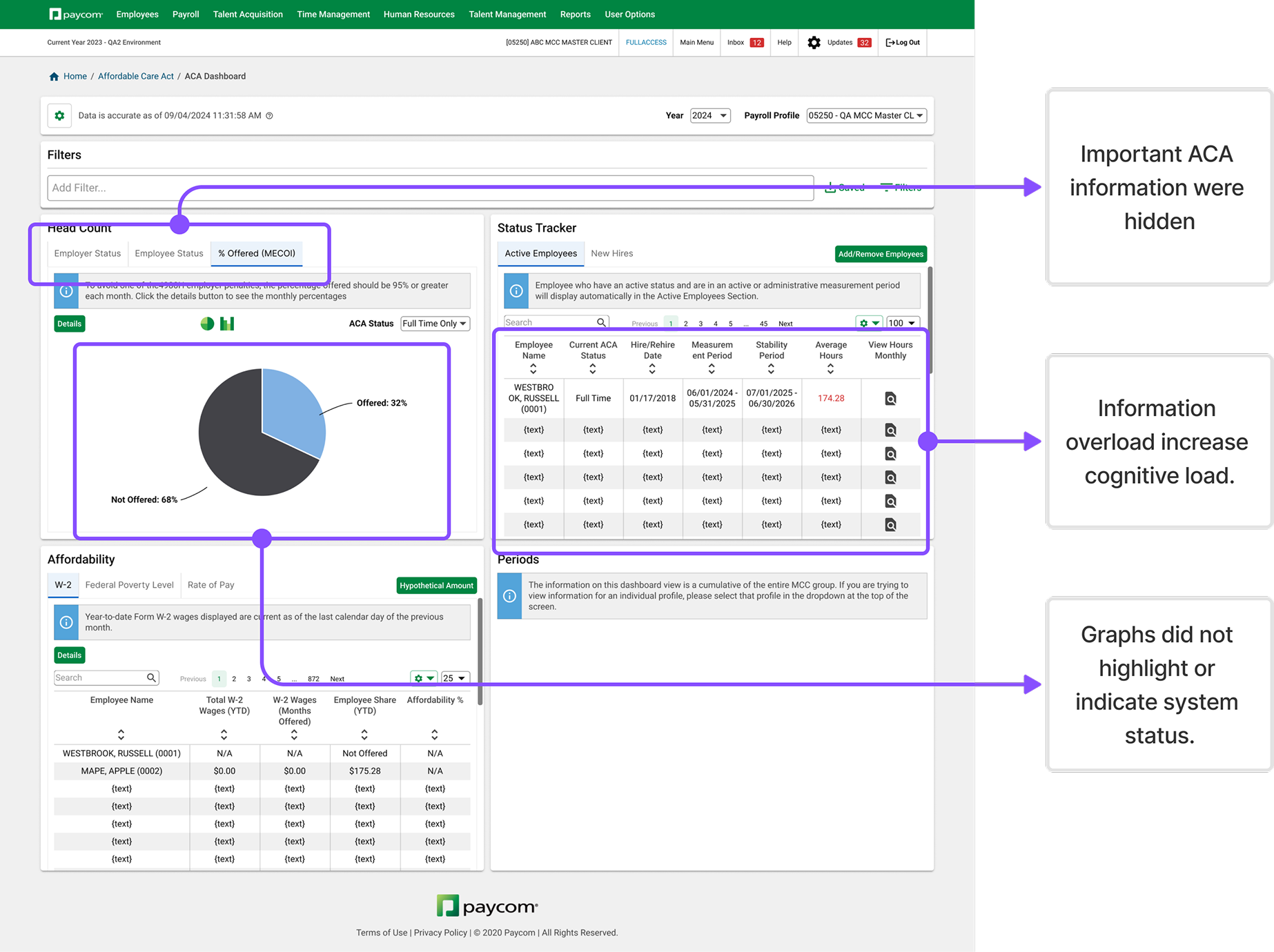Sort Status Tracker by Measurement Period
Image resolution: width=1274 pixels, height=952 pixels.
712,369
